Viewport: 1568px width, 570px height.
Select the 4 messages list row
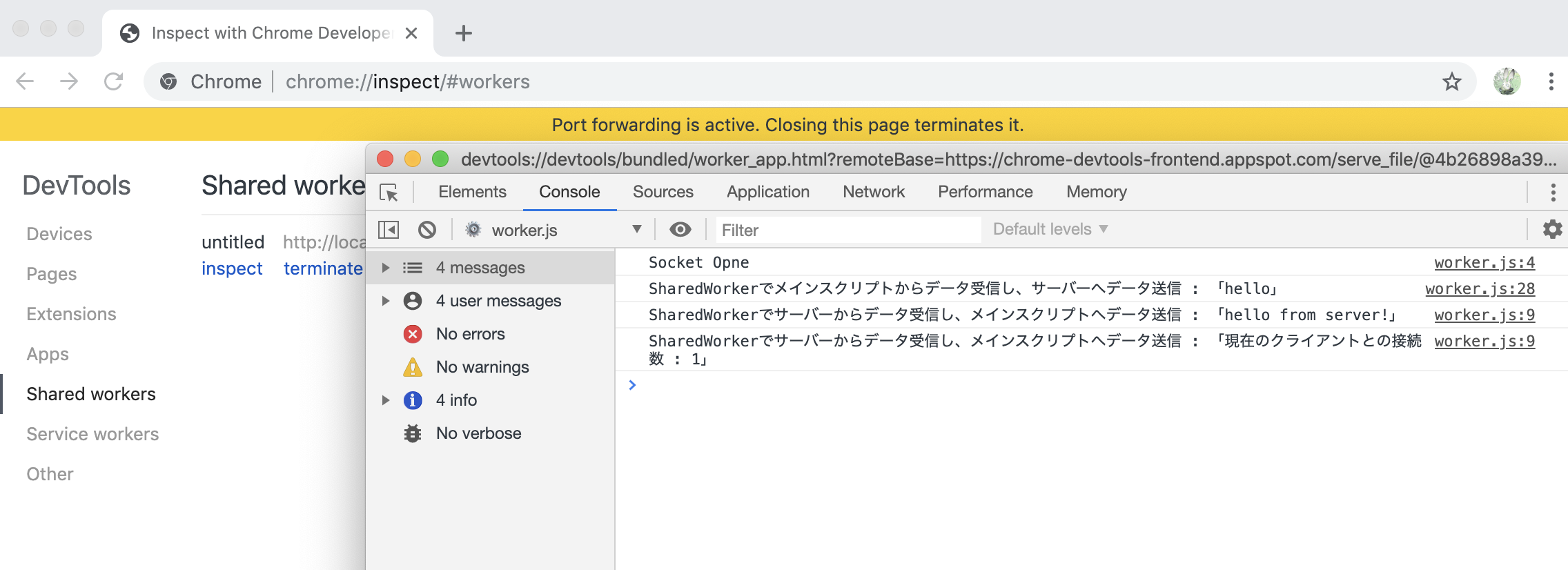tap(490, 268)
